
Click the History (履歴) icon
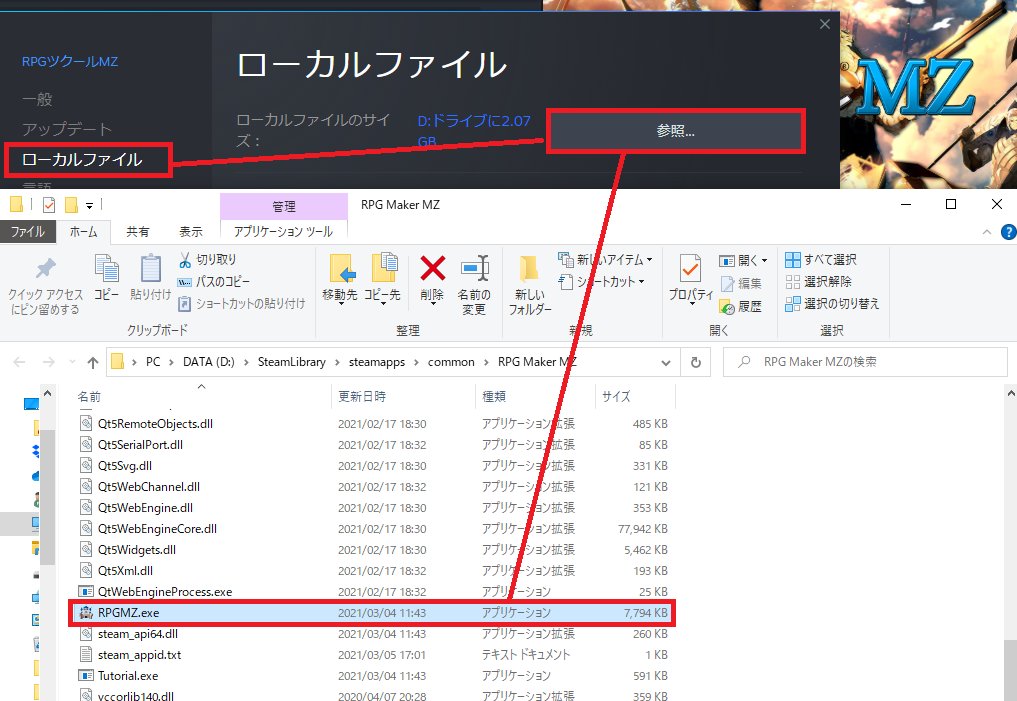726,306
